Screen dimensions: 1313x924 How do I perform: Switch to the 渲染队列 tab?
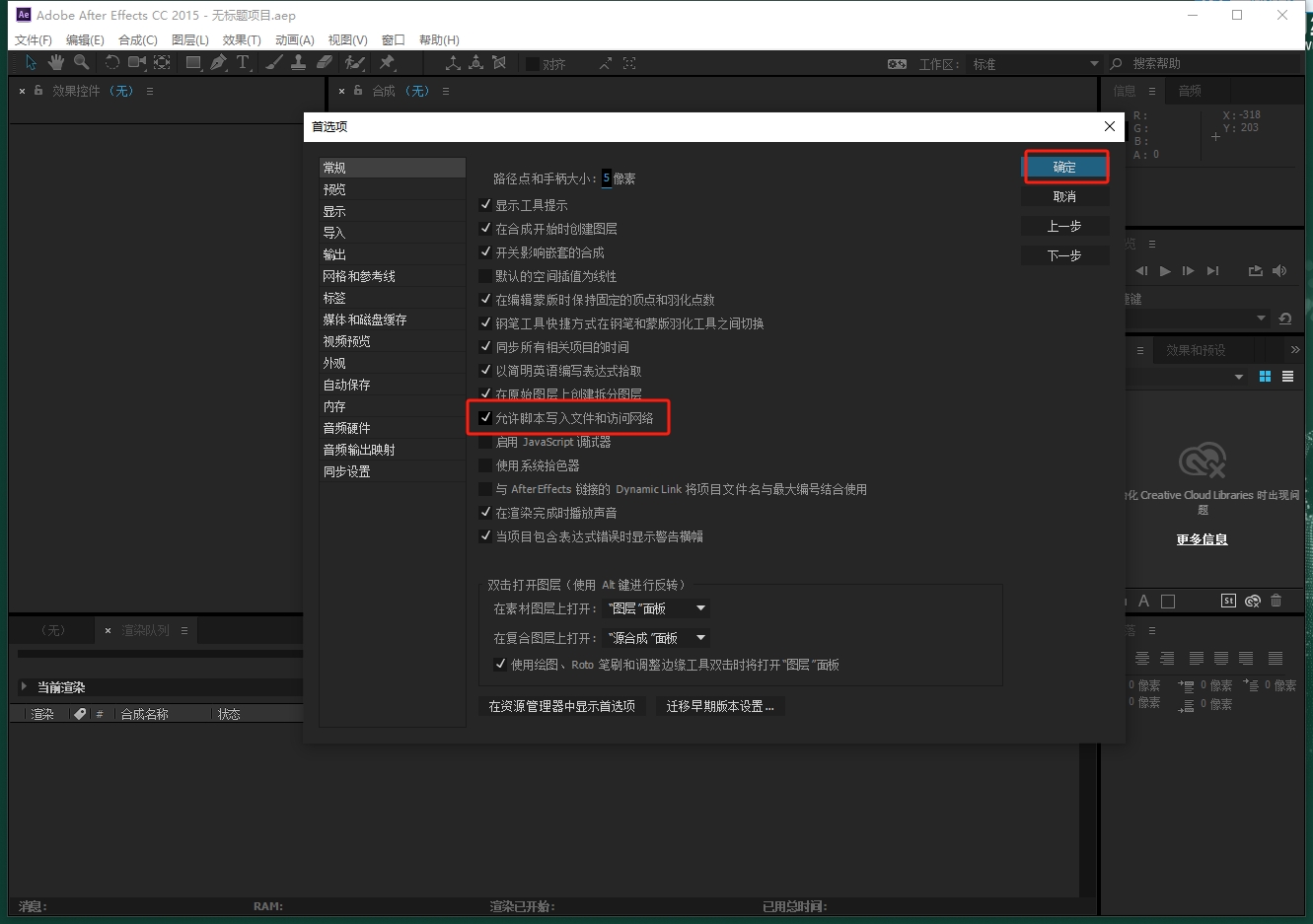pos(145,630)
